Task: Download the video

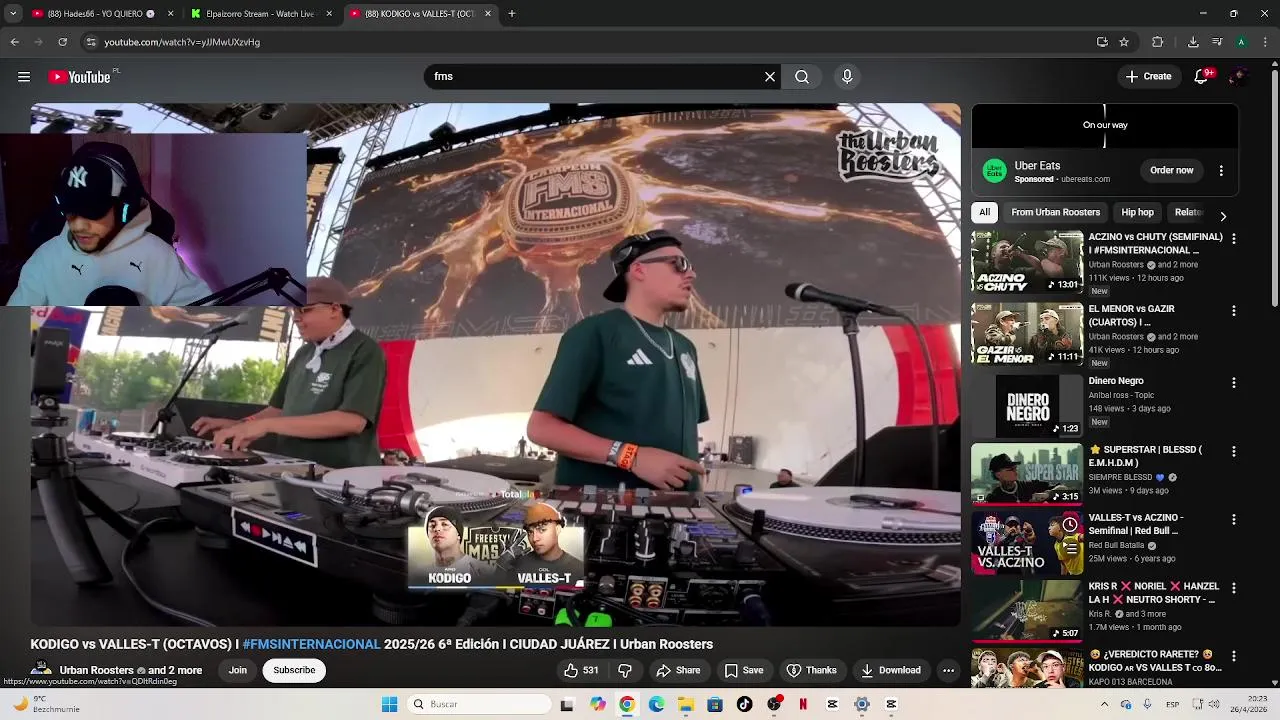Action: tap(891, 670)
